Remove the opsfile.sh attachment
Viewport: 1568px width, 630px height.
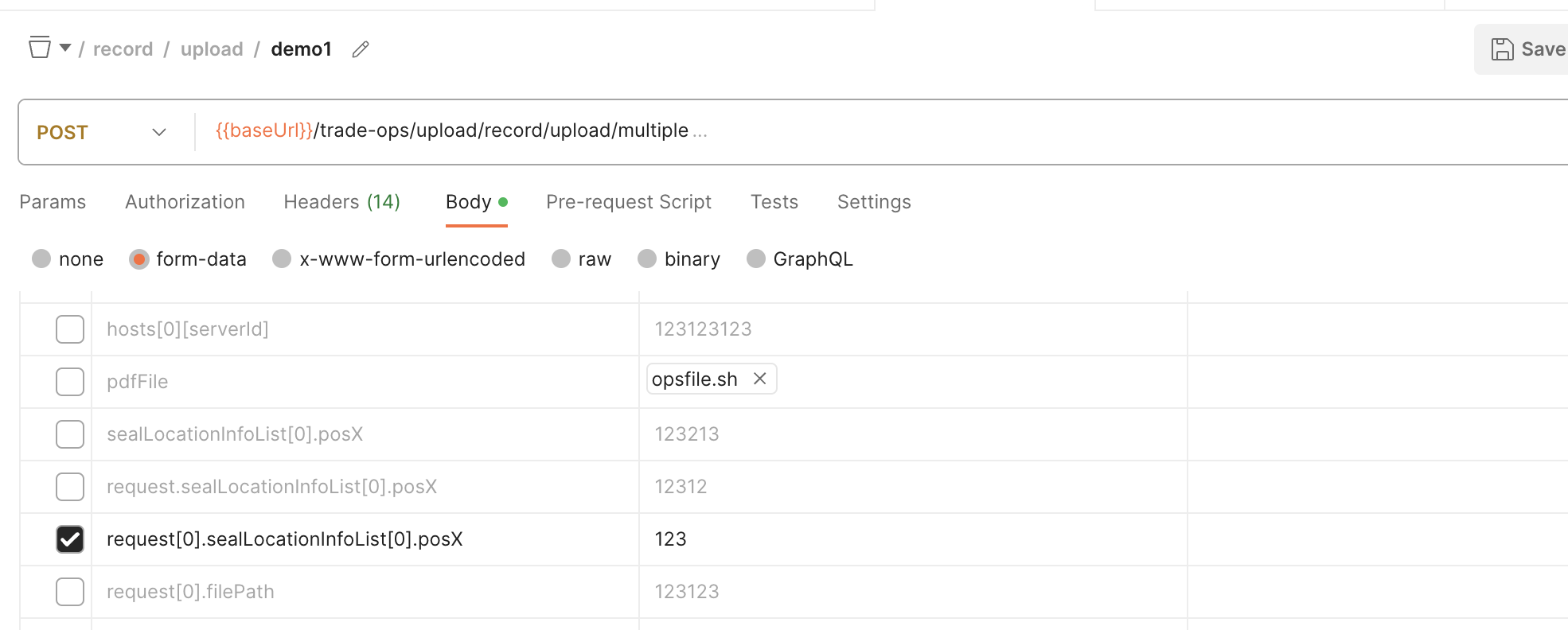pyautogui.click(x=760, y=379)
